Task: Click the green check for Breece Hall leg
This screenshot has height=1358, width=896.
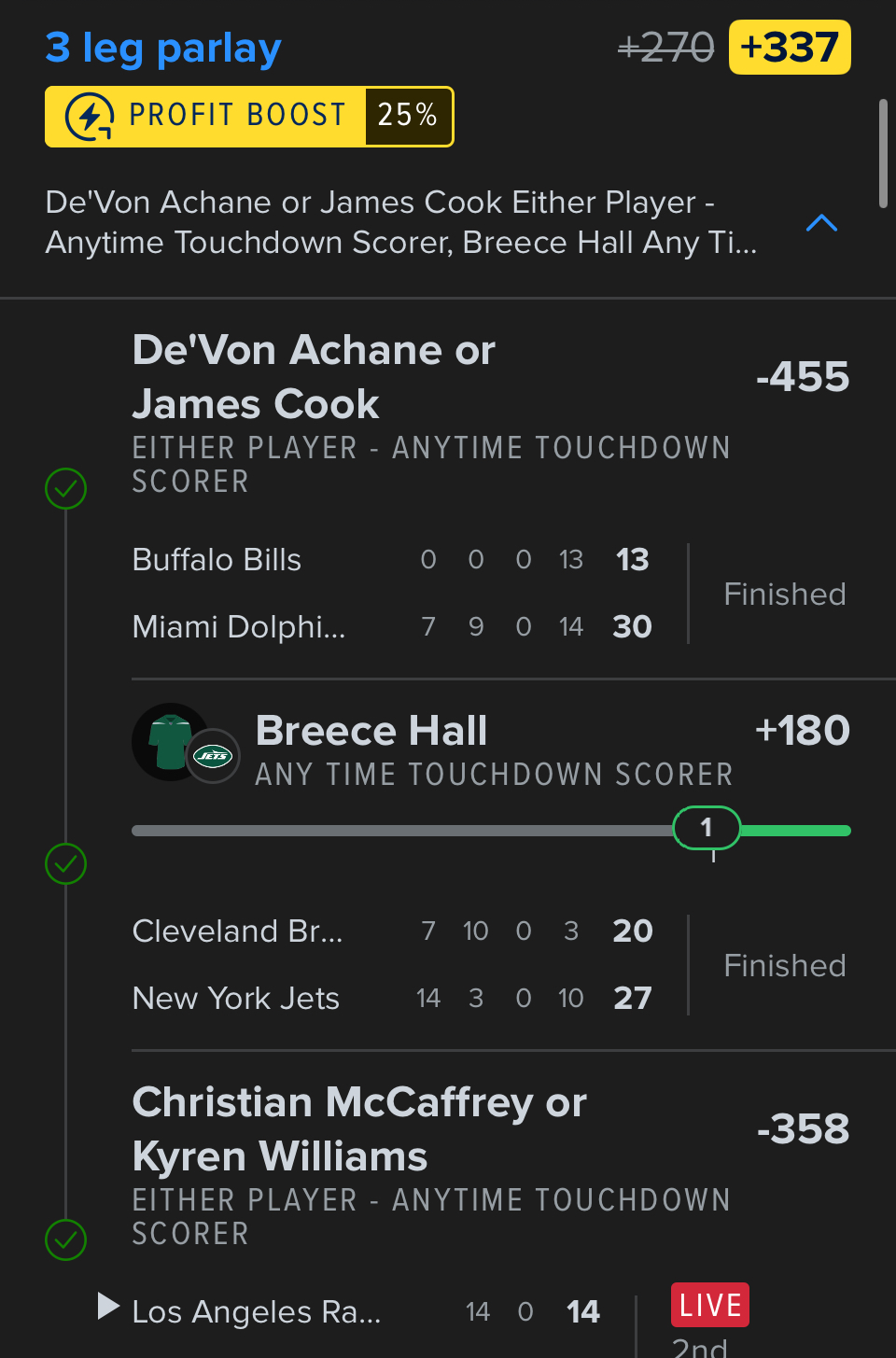Action: point(66,864)
